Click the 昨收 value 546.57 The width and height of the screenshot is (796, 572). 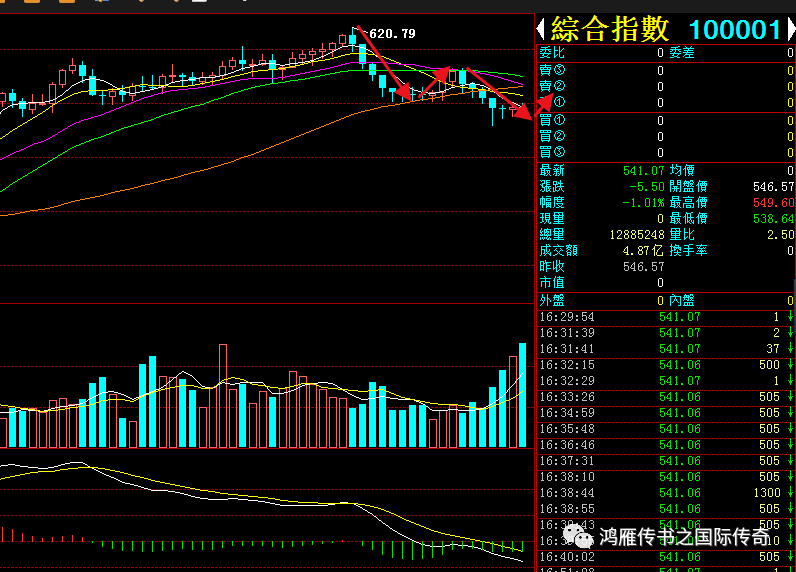(x=643, y=267)
